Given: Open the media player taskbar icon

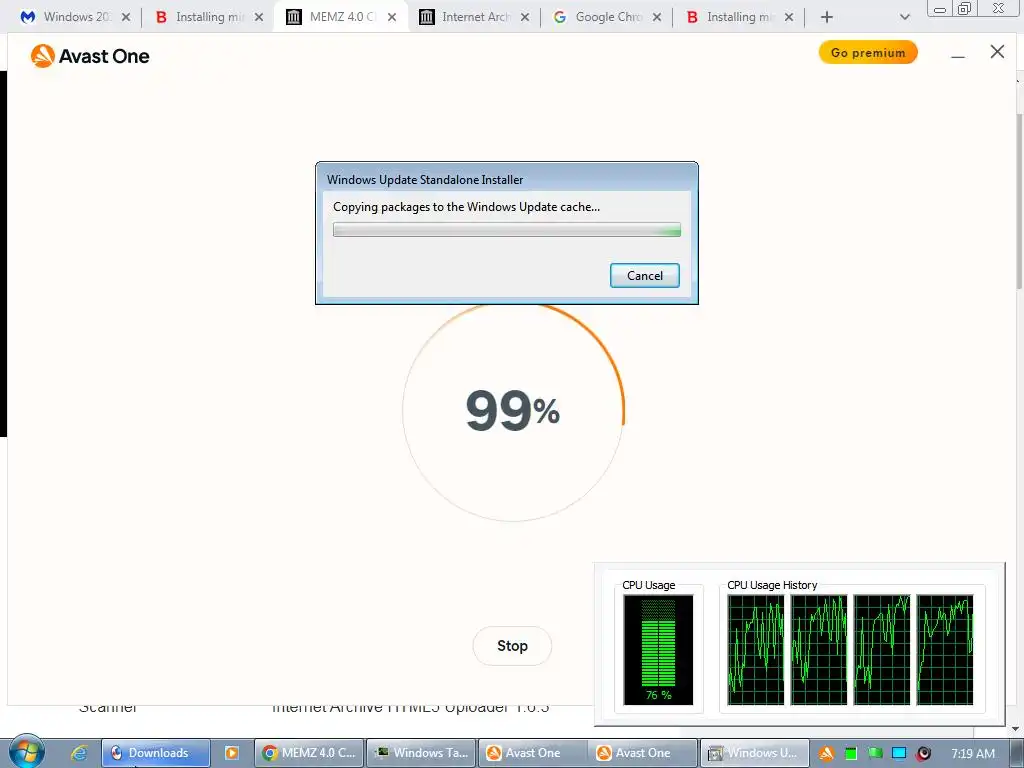Looking at the screenshot, I should click(232, 753).
